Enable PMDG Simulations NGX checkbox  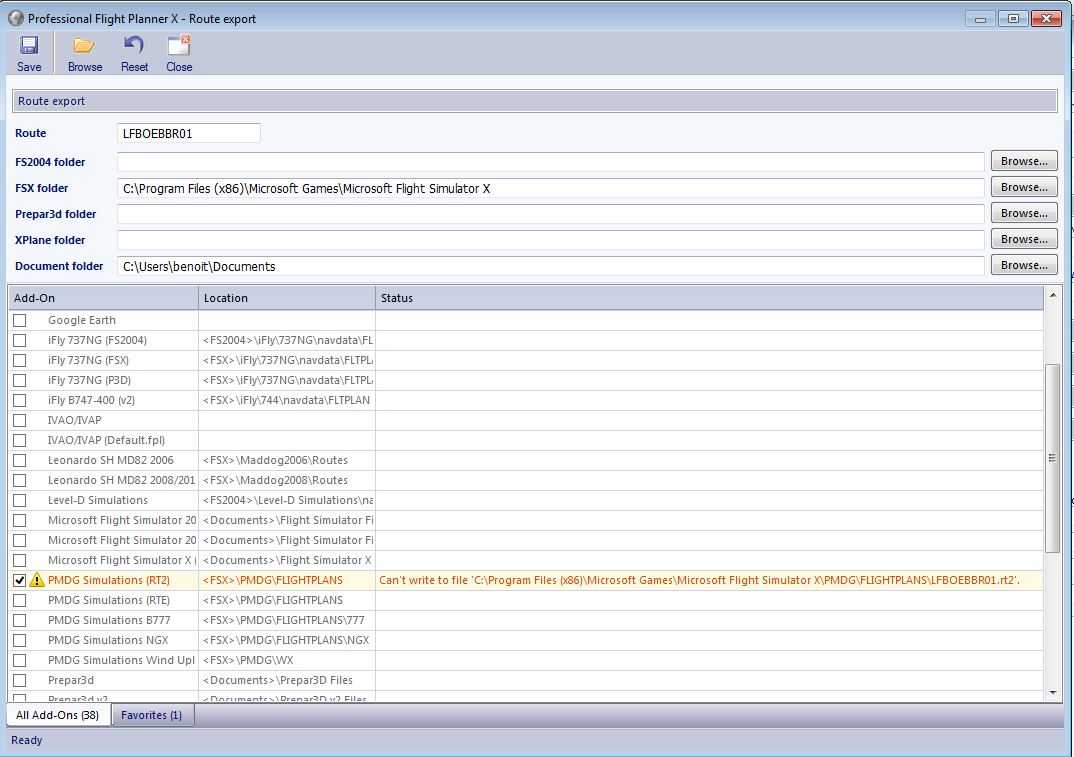coord(20,640)
